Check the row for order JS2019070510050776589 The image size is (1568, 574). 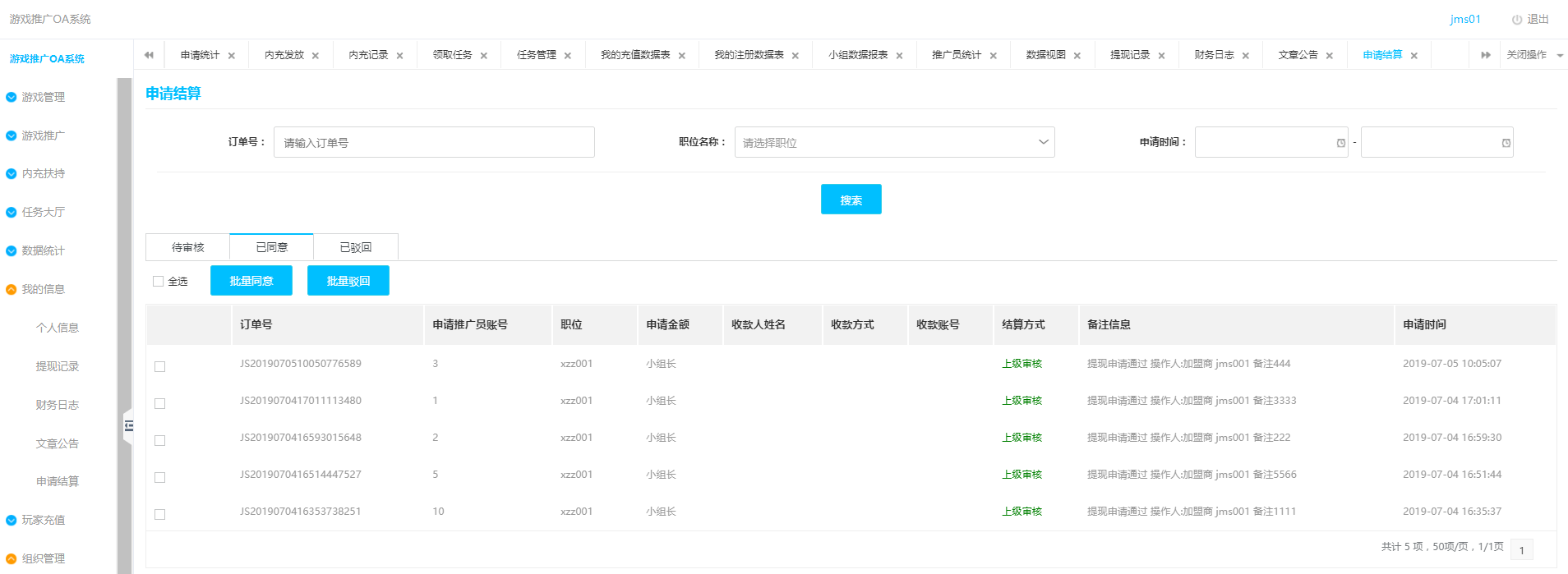tap(160, 366)
